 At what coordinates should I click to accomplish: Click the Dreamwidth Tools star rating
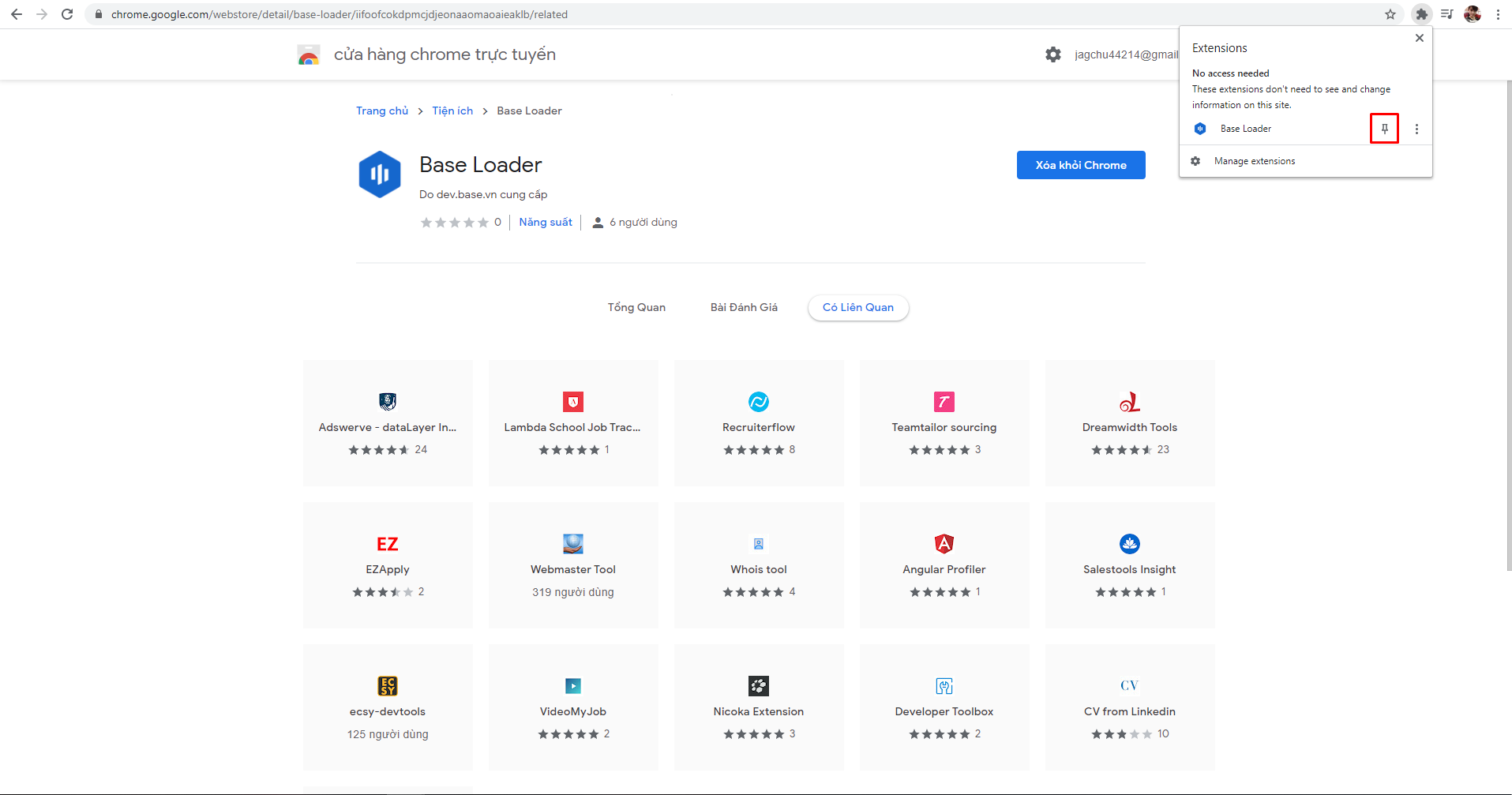point(1122,450)
